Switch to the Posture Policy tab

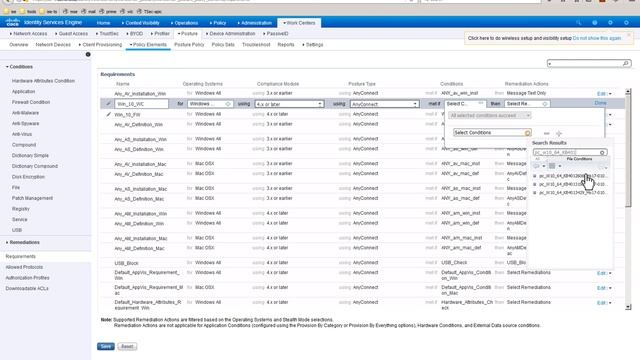[189, 44]
